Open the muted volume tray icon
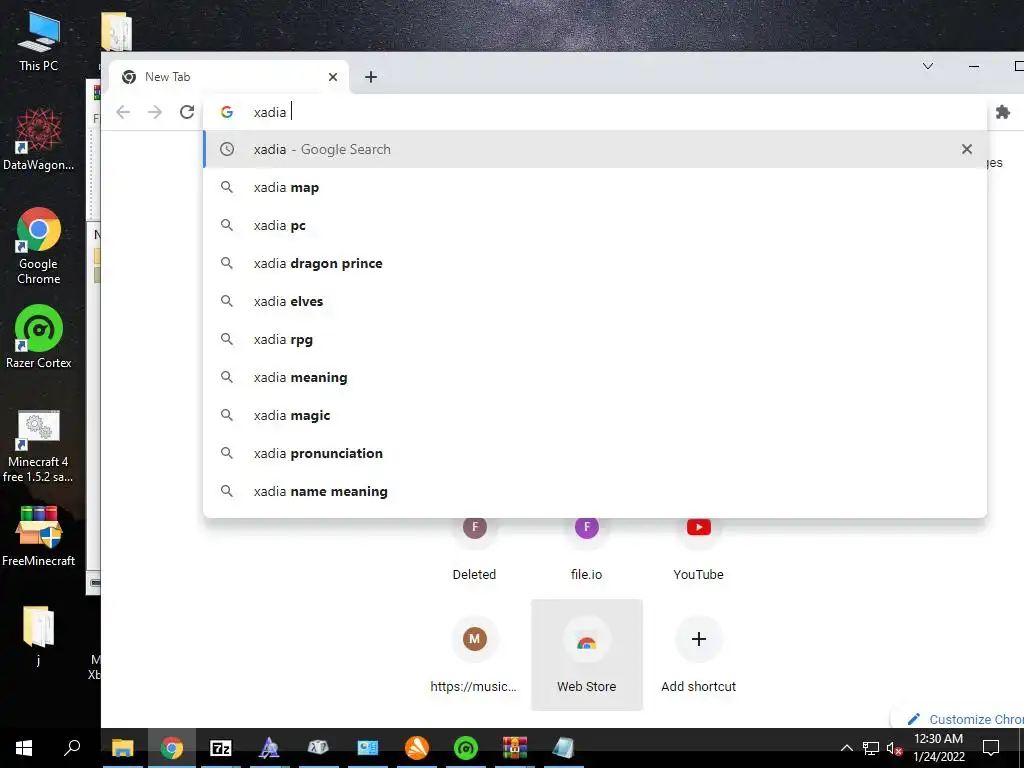The image size is (1024, 768). [895, 748]
